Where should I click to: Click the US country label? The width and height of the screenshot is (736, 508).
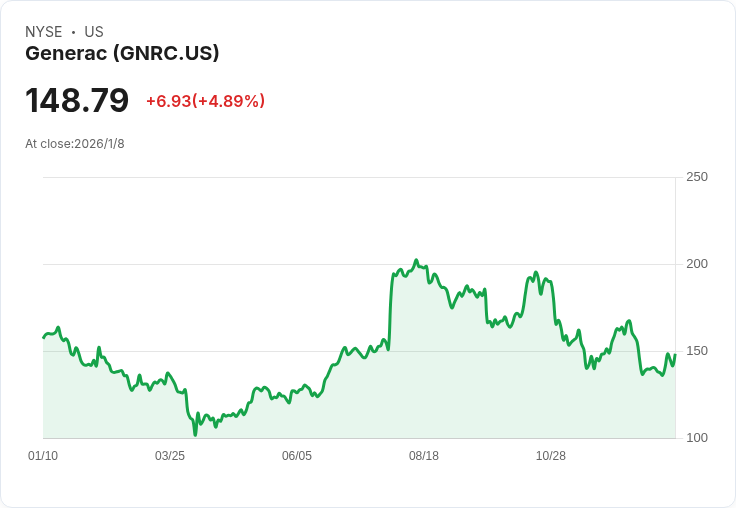click(94, 32)
